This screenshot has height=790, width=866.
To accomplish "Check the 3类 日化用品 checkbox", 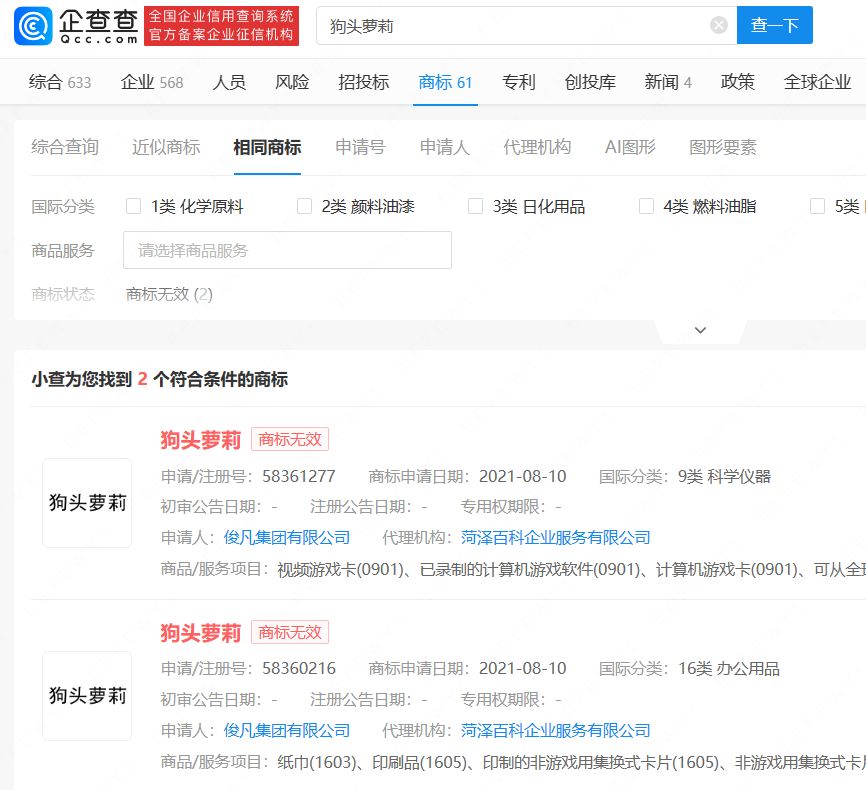I will tap(475, 206).
